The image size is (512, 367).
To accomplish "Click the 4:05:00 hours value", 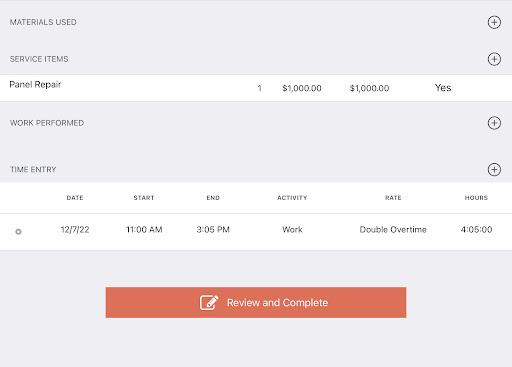I will pyautogui.click(x=476, y=230).
